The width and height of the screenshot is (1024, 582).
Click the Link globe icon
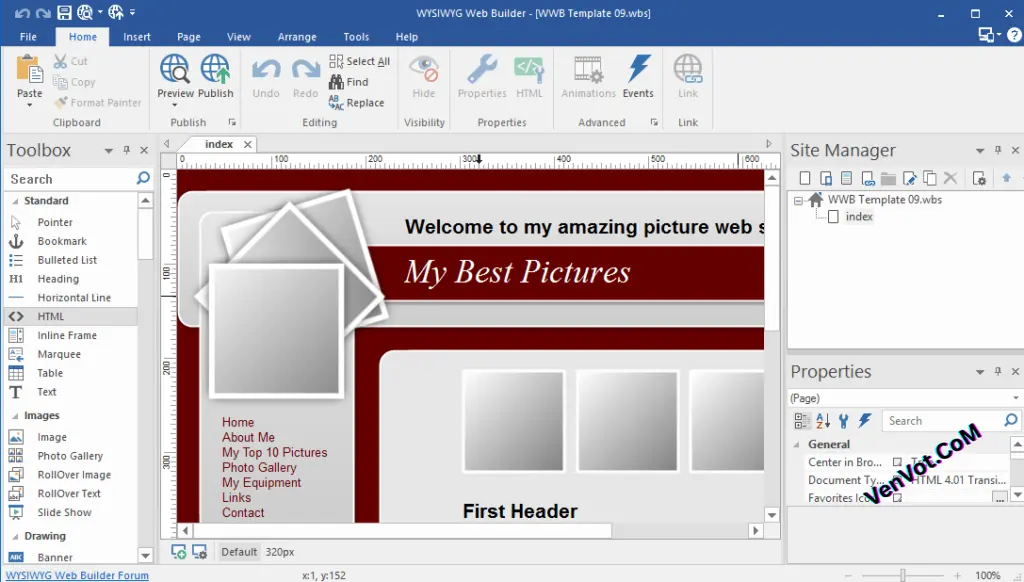[688, 69]
